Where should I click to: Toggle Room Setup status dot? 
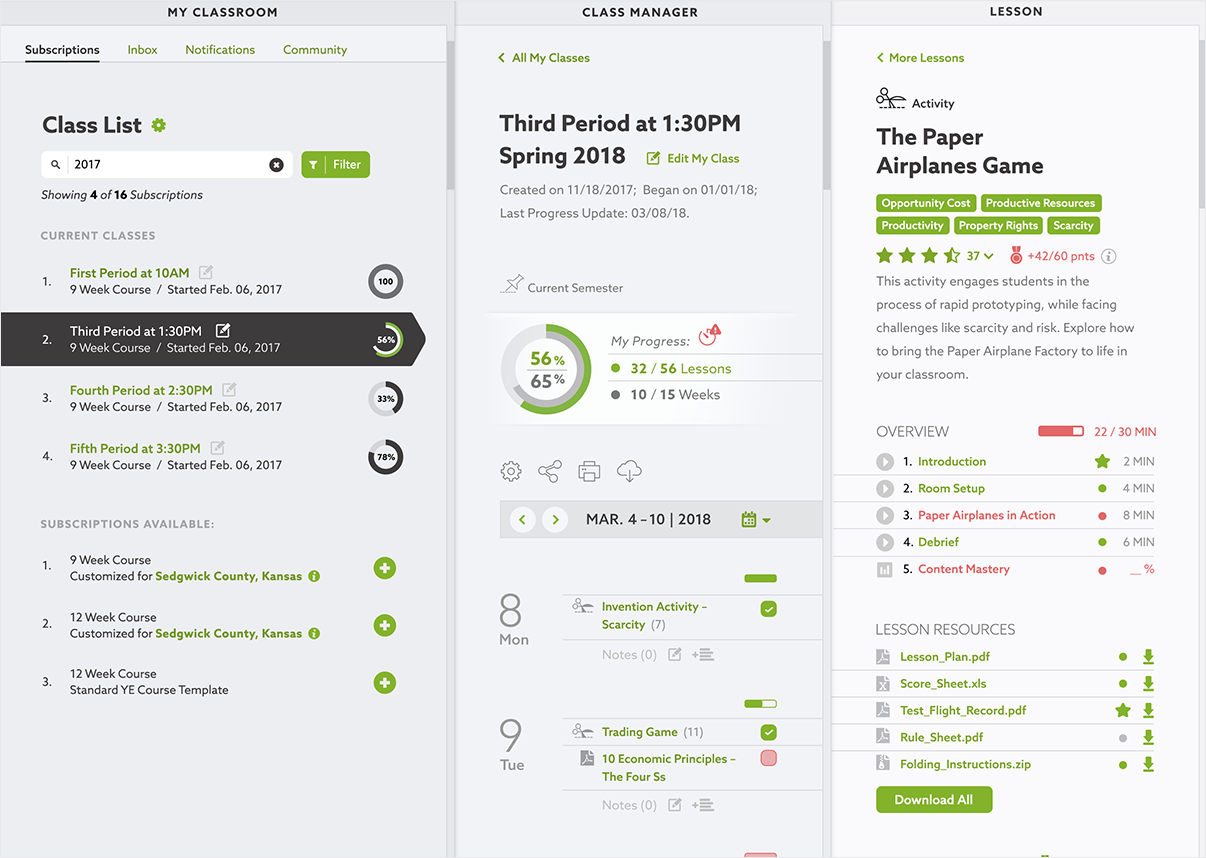pos(1102,489)
